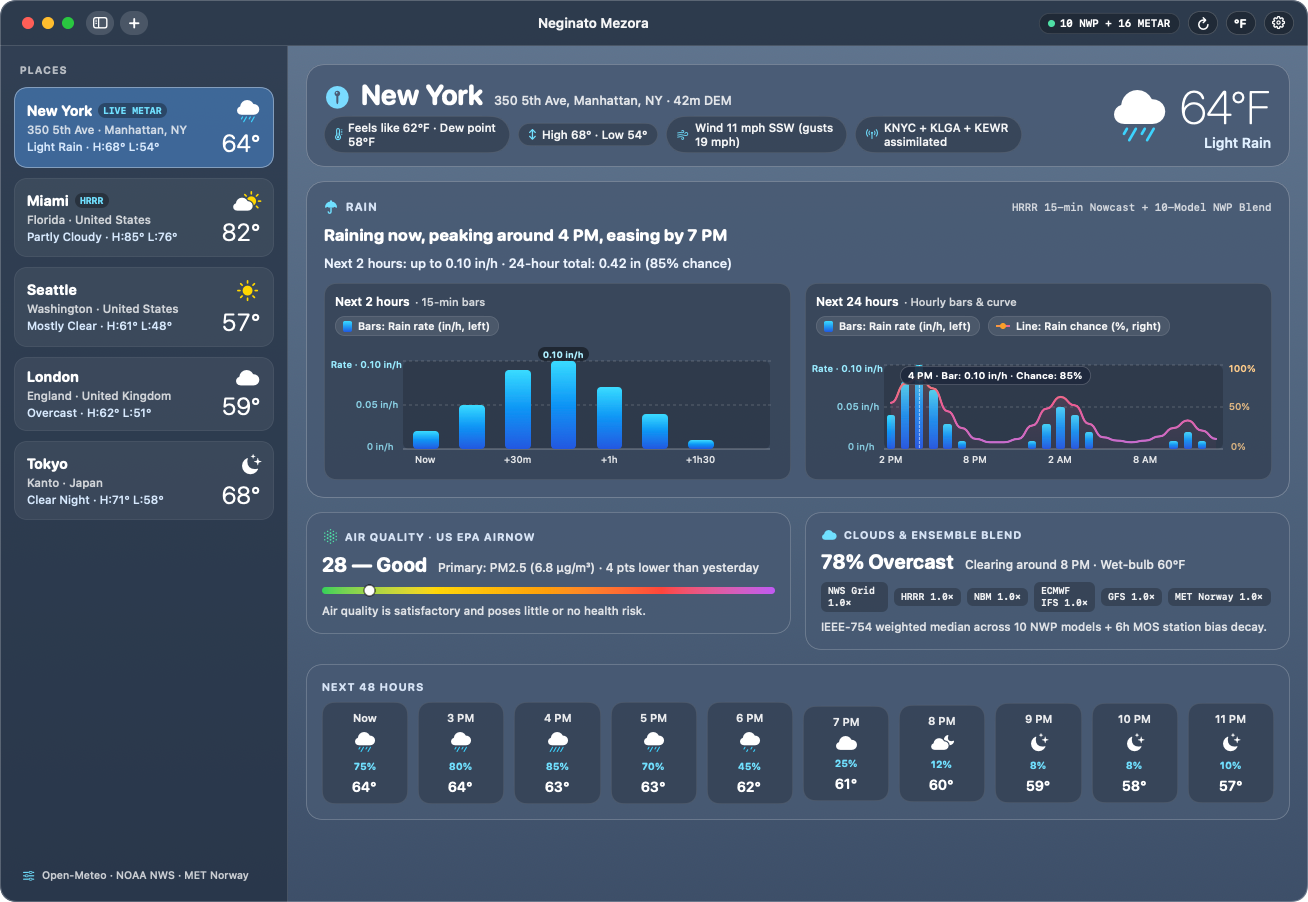Viewport: 1308px width, 902px height.
Task: Click the Tokyo moon icon
Action: pyautogui.click(x=250, y=465)
